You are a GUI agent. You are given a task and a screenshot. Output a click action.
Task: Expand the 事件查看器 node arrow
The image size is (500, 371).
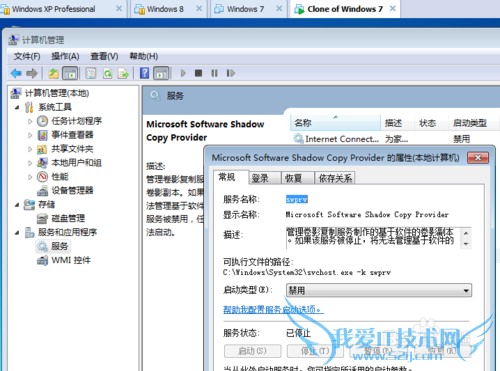pos(30,135)
